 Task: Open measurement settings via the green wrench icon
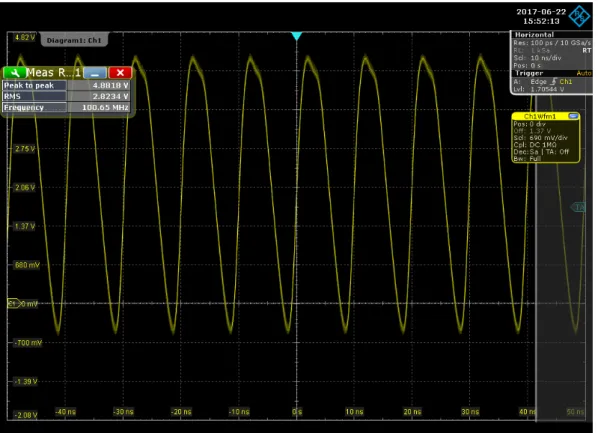(14, 72)
